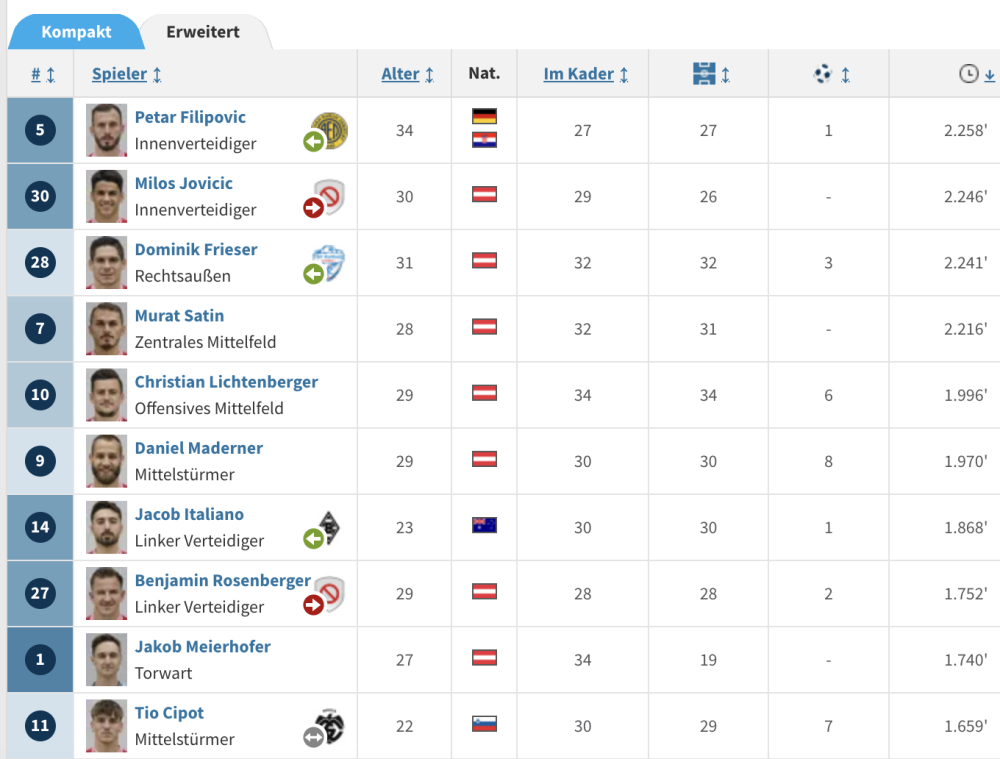Viewport: 1000px width, 759px height.
Task: Click the Slovenian flag next to Tio Cipot
Action: (x=484, y=725)
